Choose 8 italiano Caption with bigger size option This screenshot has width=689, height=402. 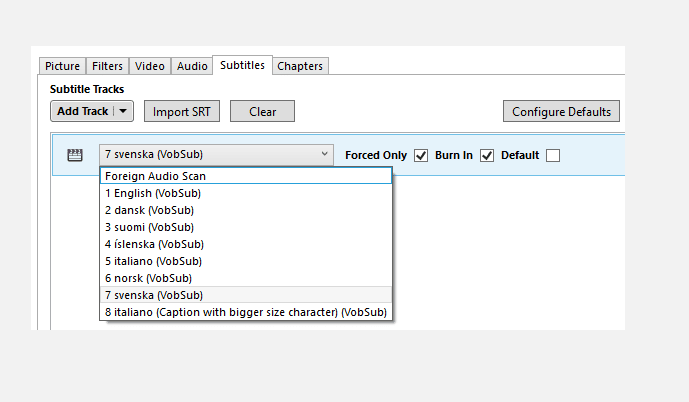pyautogui.click(x=245, y=312)
